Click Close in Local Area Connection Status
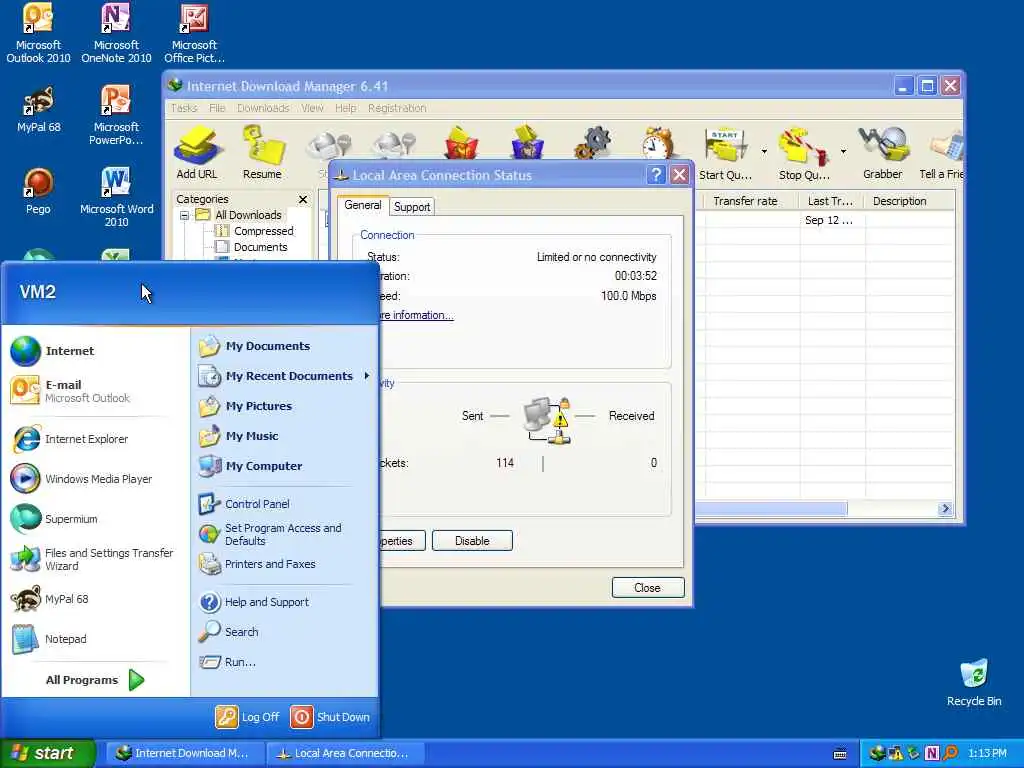The height and width of the screenshot is (768, 1024). pos(647,588)
